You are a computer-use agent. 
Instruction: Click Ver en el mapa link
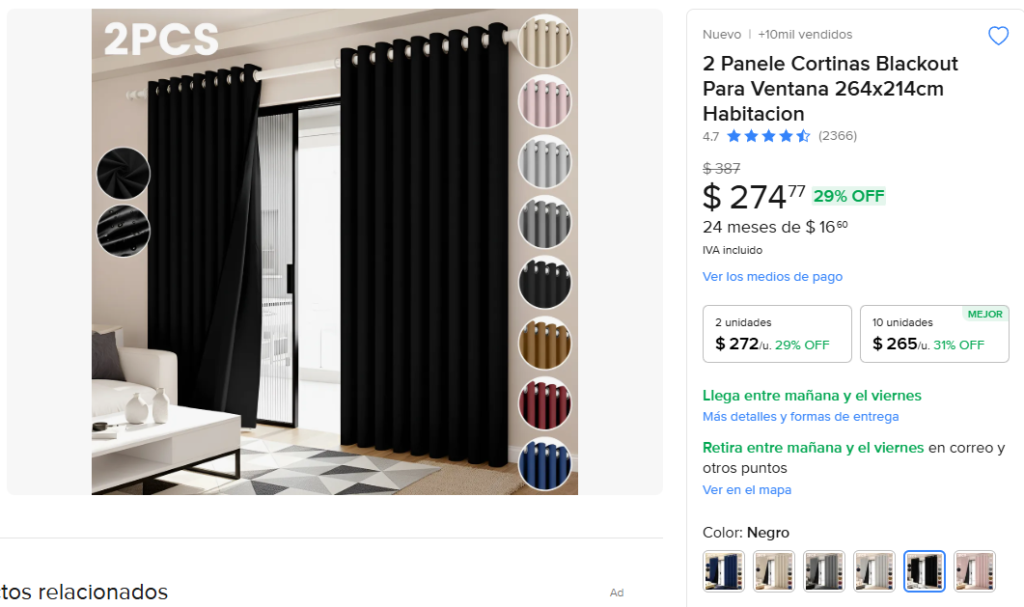(x=747, y=489)
